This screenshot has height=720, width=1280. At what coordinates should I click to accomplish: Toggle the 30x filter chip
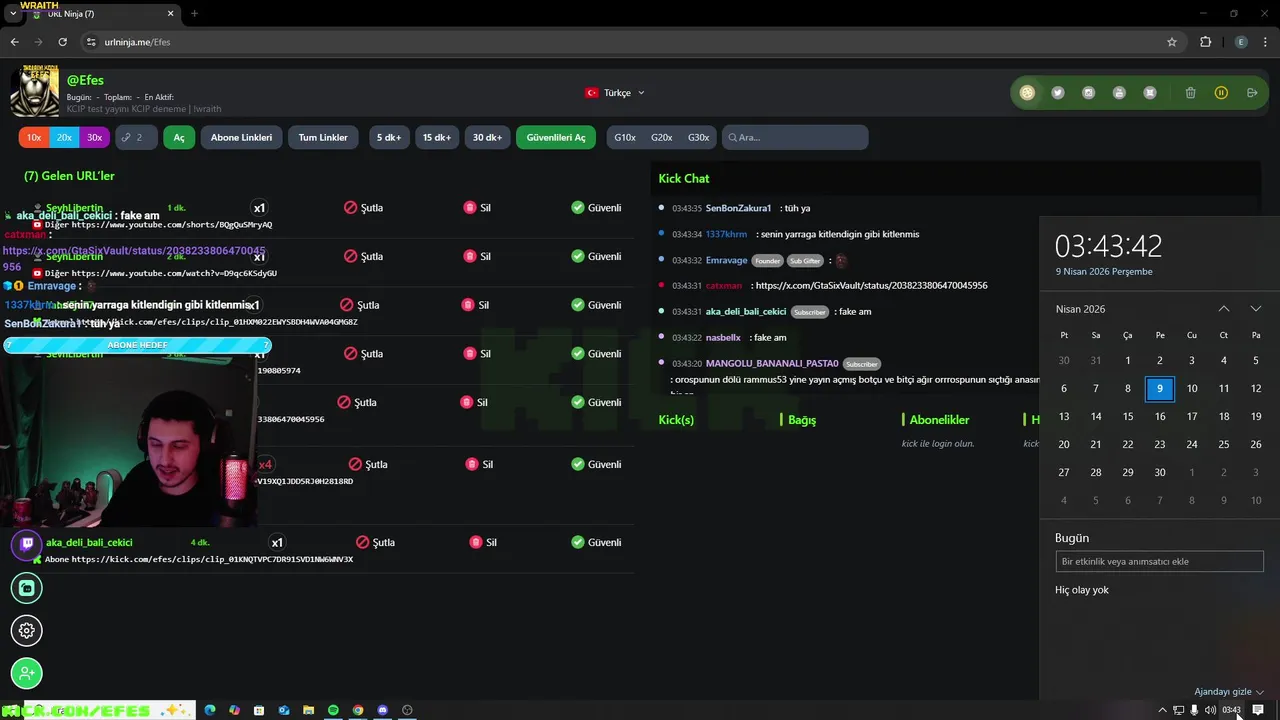pos(94,137)
